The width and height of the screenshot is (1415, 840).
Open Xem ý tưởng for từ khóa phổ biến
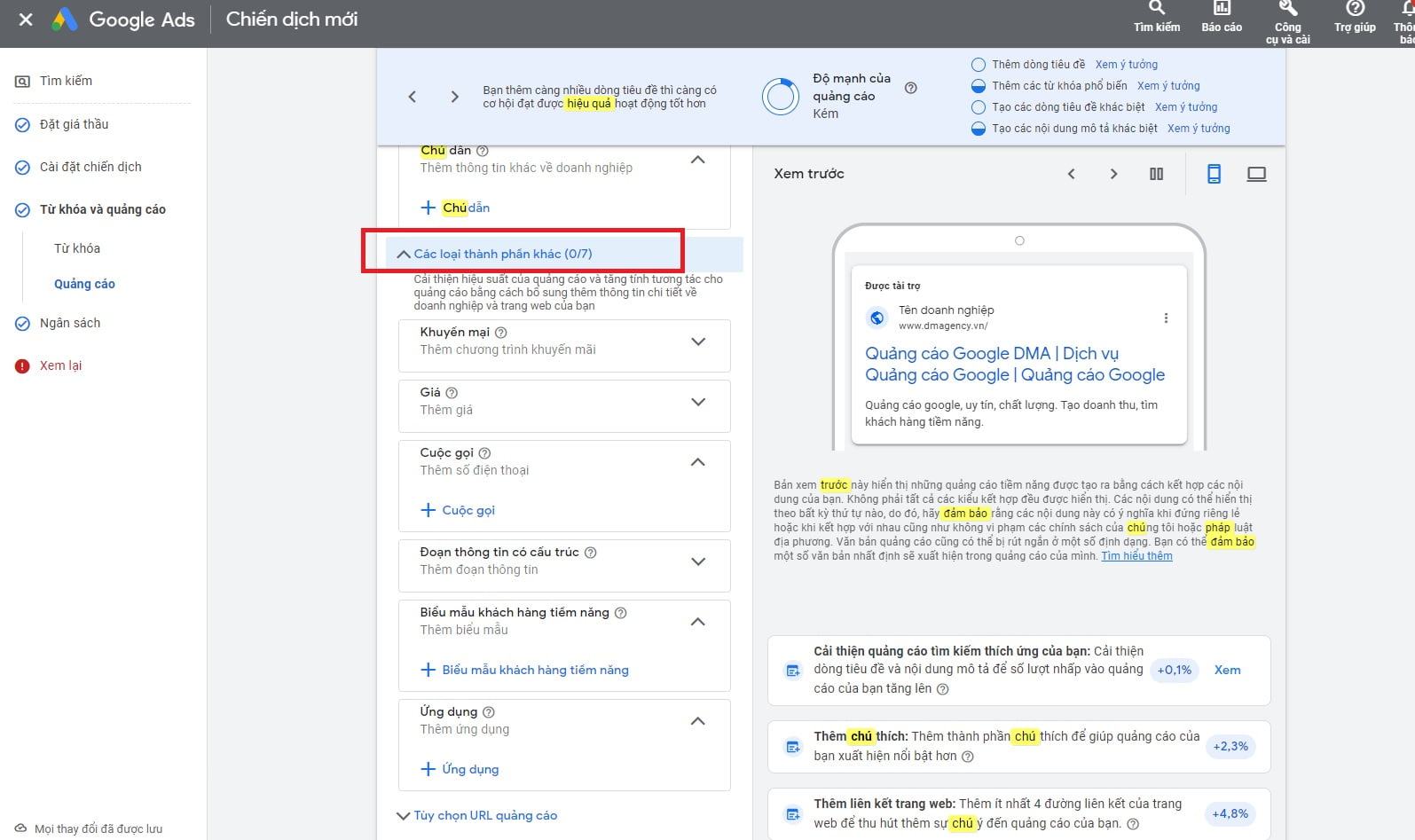pyautogui.click(x=1168, y=86)
